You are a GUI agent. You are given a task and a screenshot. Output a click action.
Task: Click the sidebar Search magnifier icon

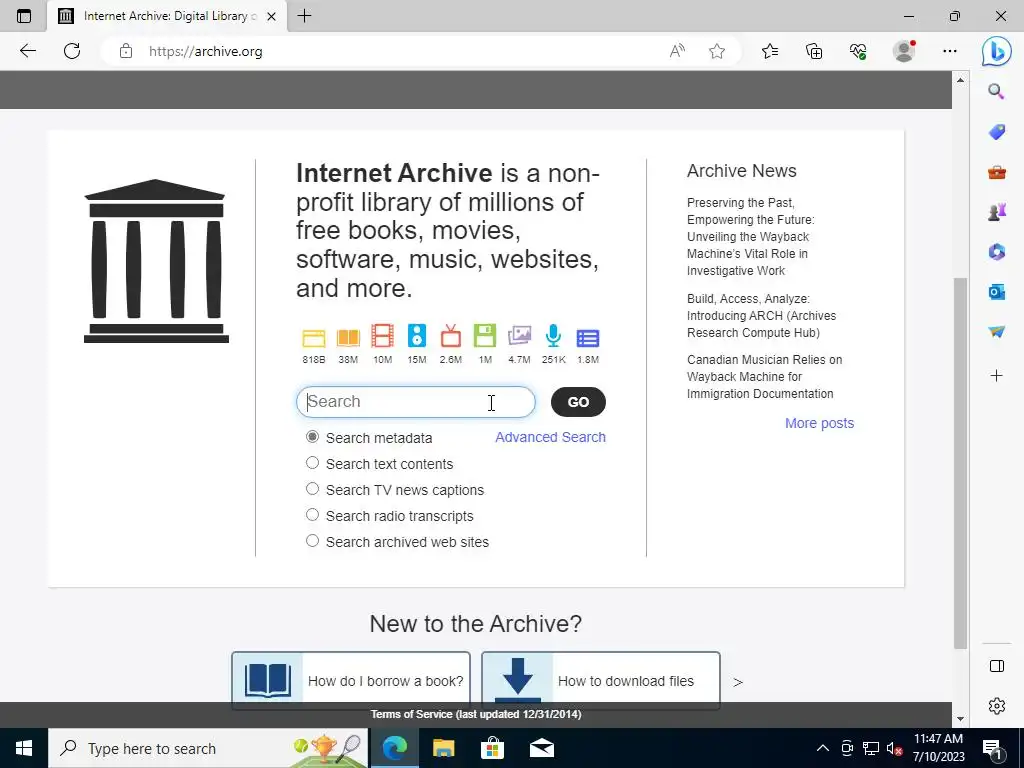tap(996, 91)
